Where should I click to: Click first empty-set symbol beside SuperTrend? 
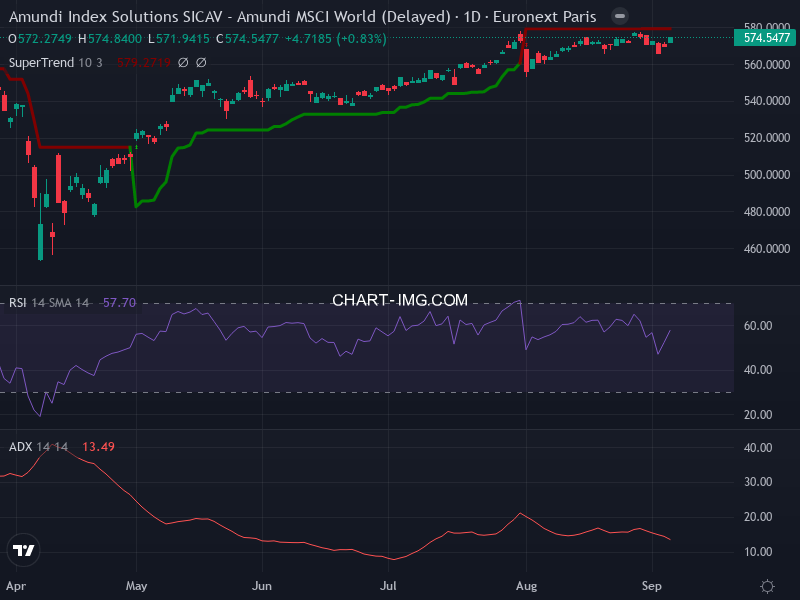(183, 63)
